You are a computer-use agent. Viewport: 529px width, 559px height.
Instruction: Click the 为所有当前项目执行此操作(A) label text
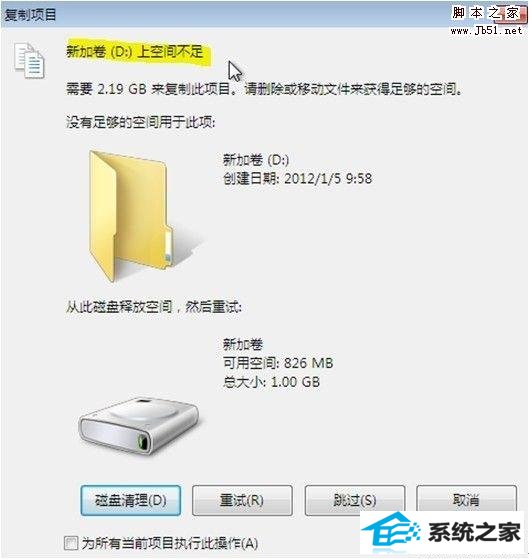click(x=170, y=543)
